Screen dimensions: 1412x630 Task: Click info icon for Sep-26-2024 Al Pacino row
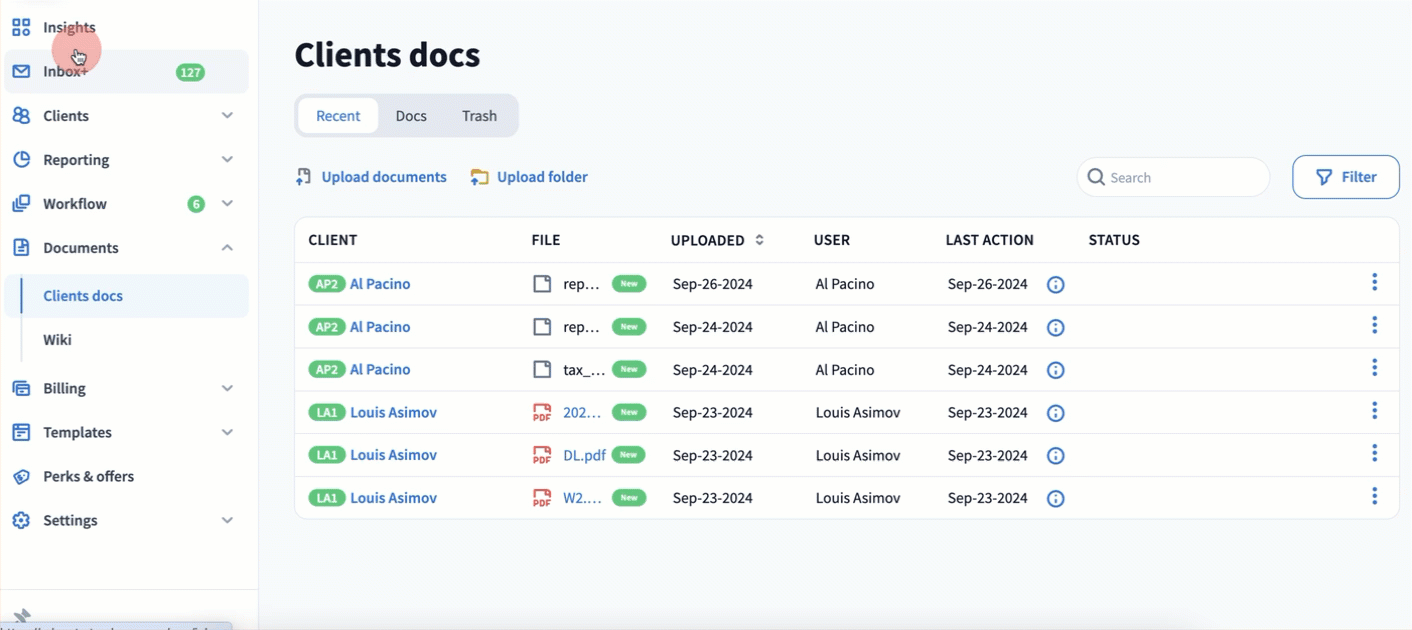click(x=1055, y=285)
